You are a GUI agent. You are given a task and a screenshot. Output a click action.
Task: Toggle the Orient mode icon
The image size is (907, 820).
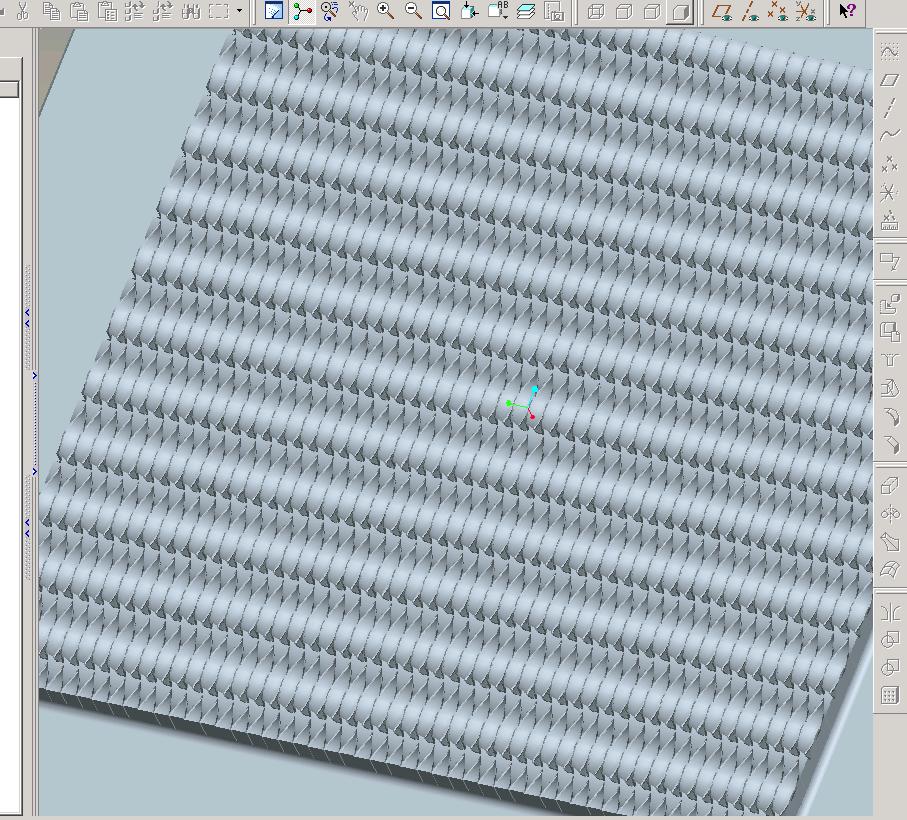pyautogui.click(x=330, y=11)
